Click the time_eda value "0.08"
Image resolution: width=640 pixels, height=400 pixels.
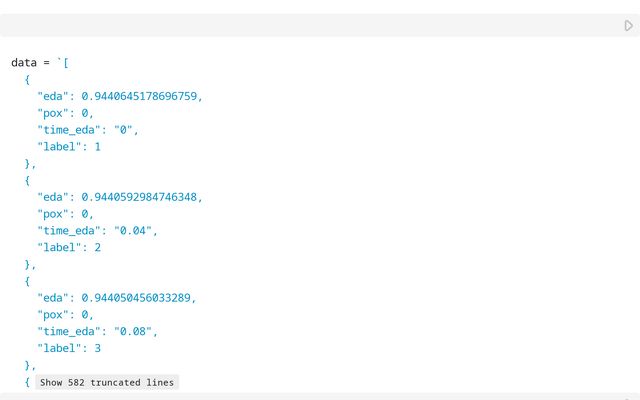pos(136,332)
